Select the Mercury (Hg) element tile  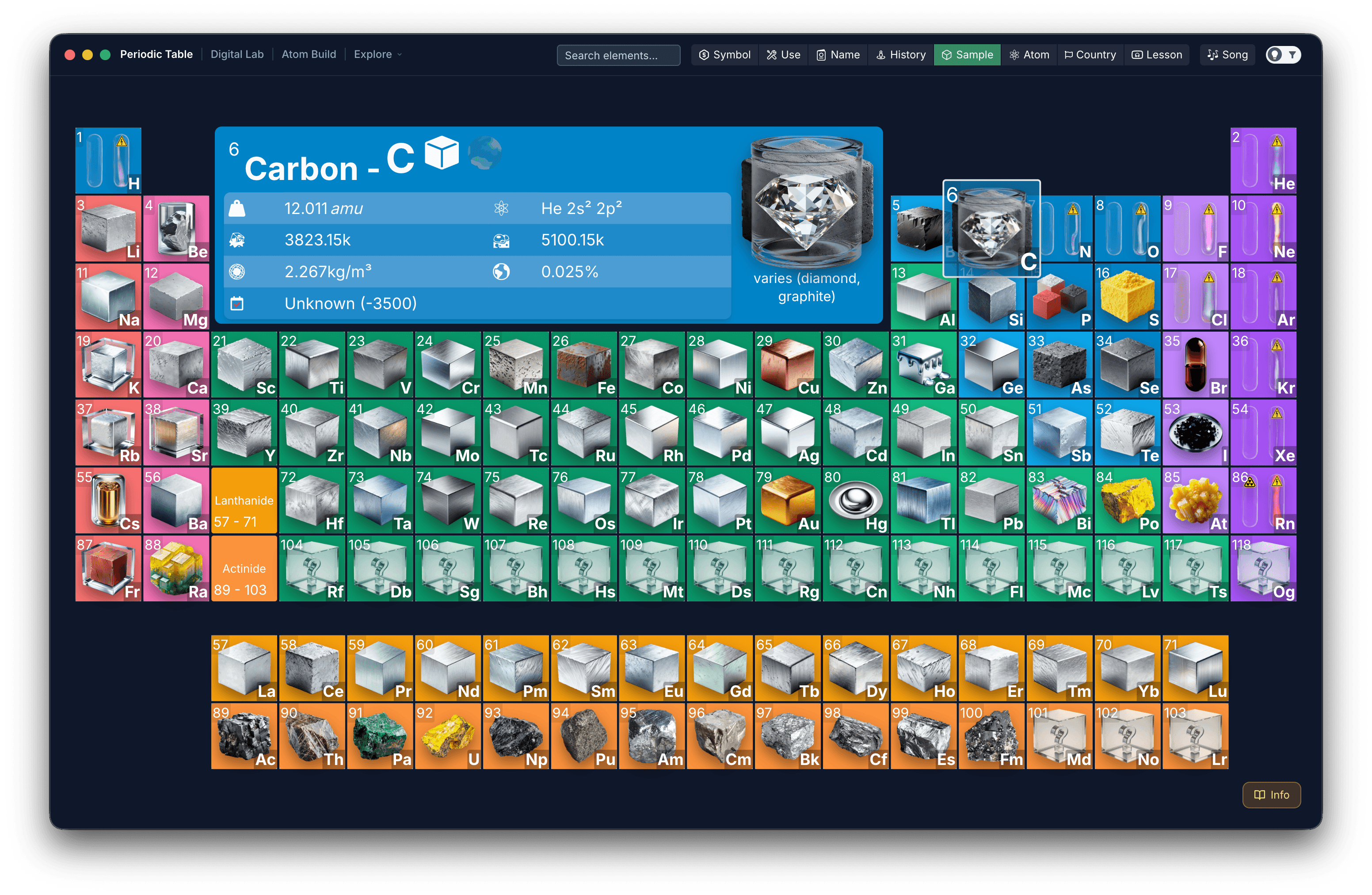[856, 501]
